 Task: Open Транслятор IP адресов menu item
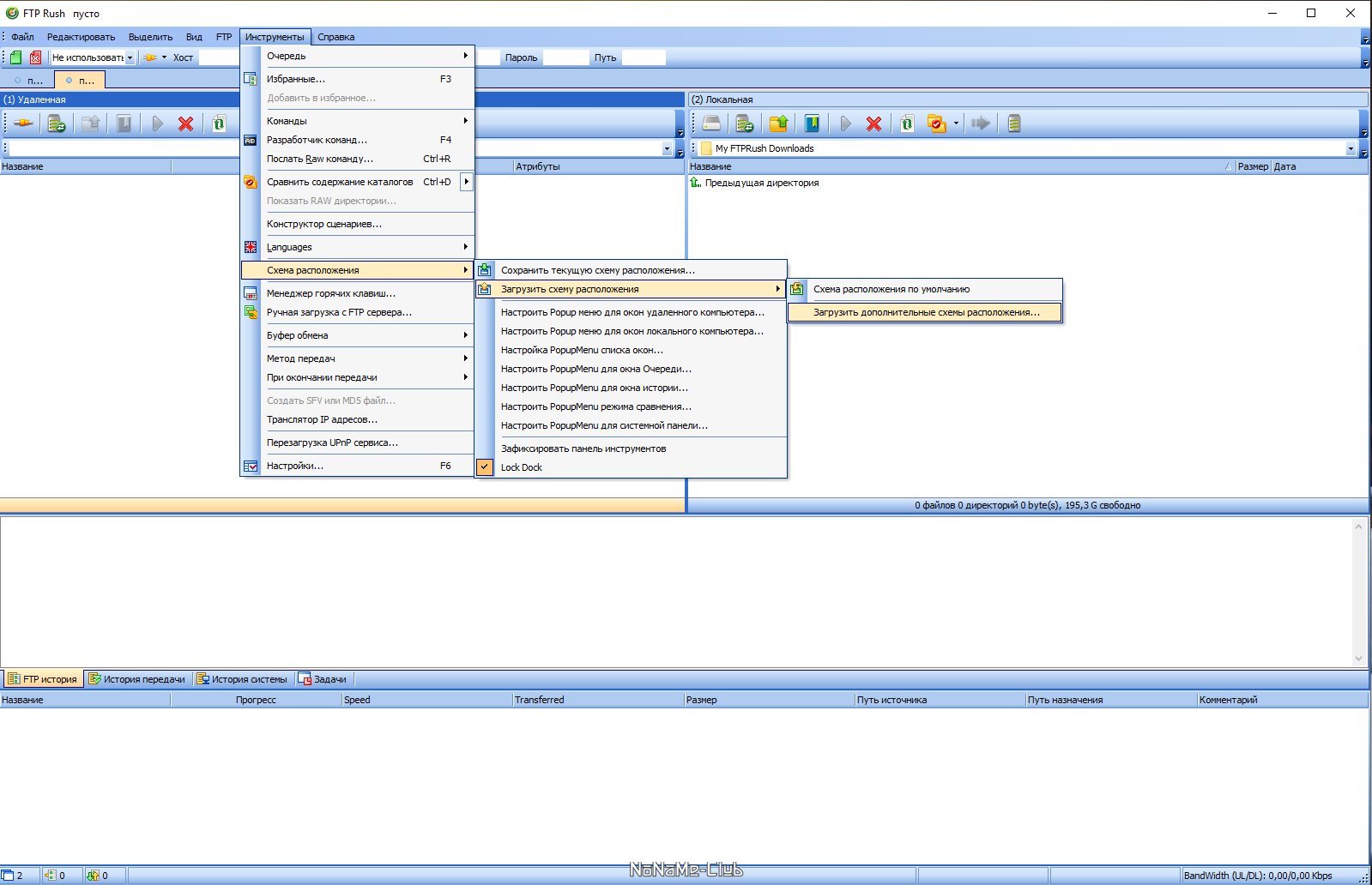coord(357,419)
